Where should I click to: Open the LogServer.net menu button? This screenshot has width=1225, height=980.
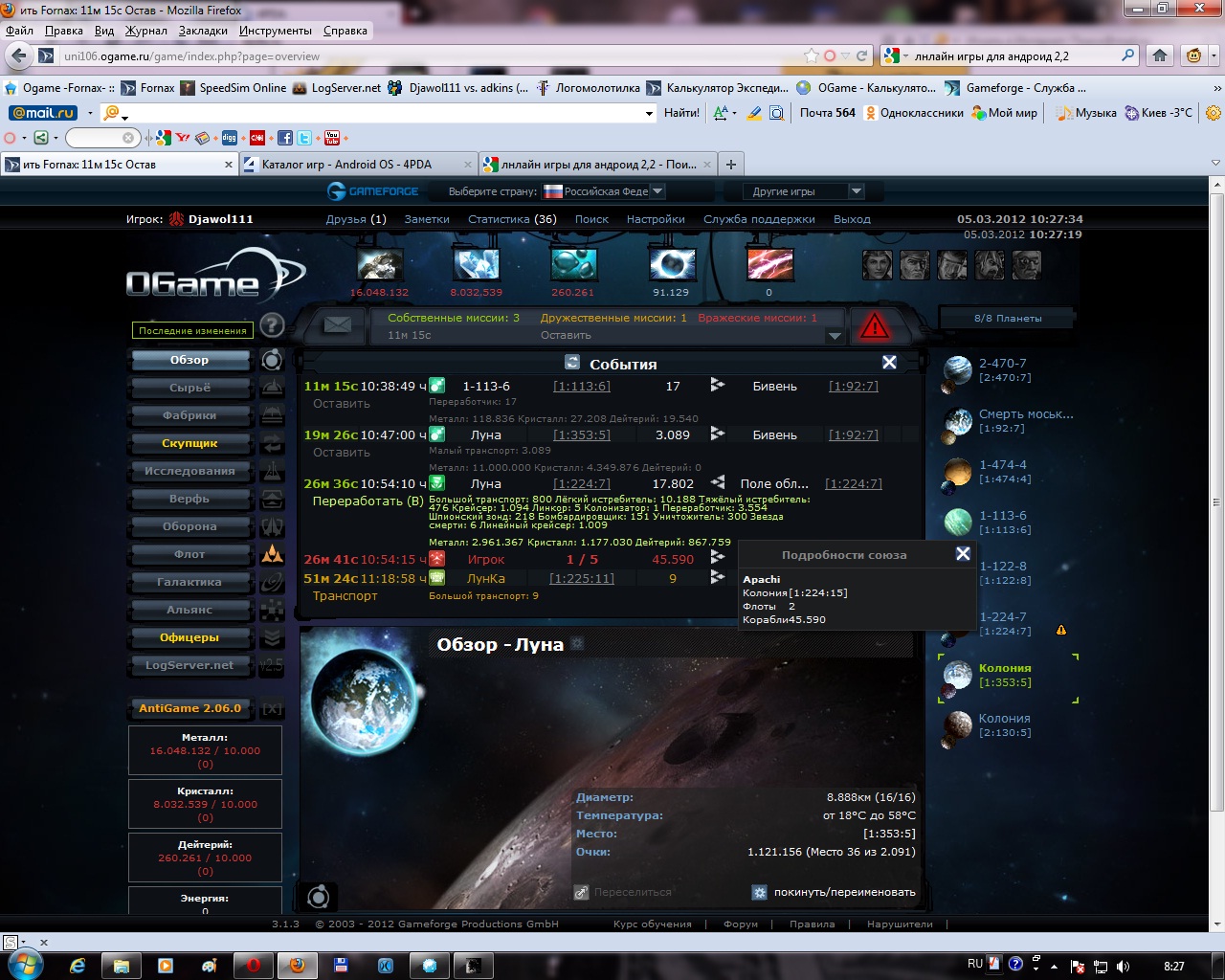coord(189,665)
